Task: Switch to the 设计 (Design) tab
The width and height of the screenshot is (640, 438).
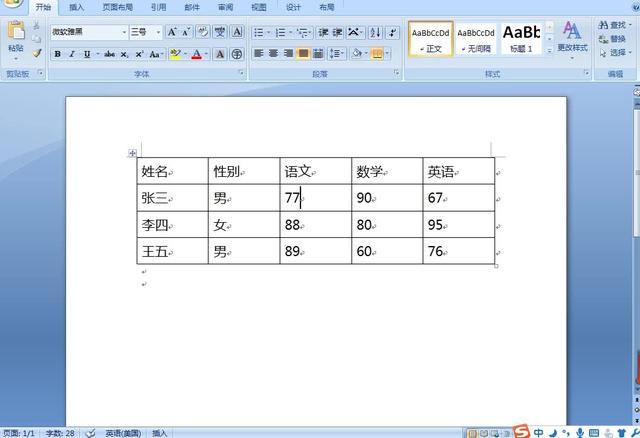Action: pyautogui.click(x=293, y=7)
